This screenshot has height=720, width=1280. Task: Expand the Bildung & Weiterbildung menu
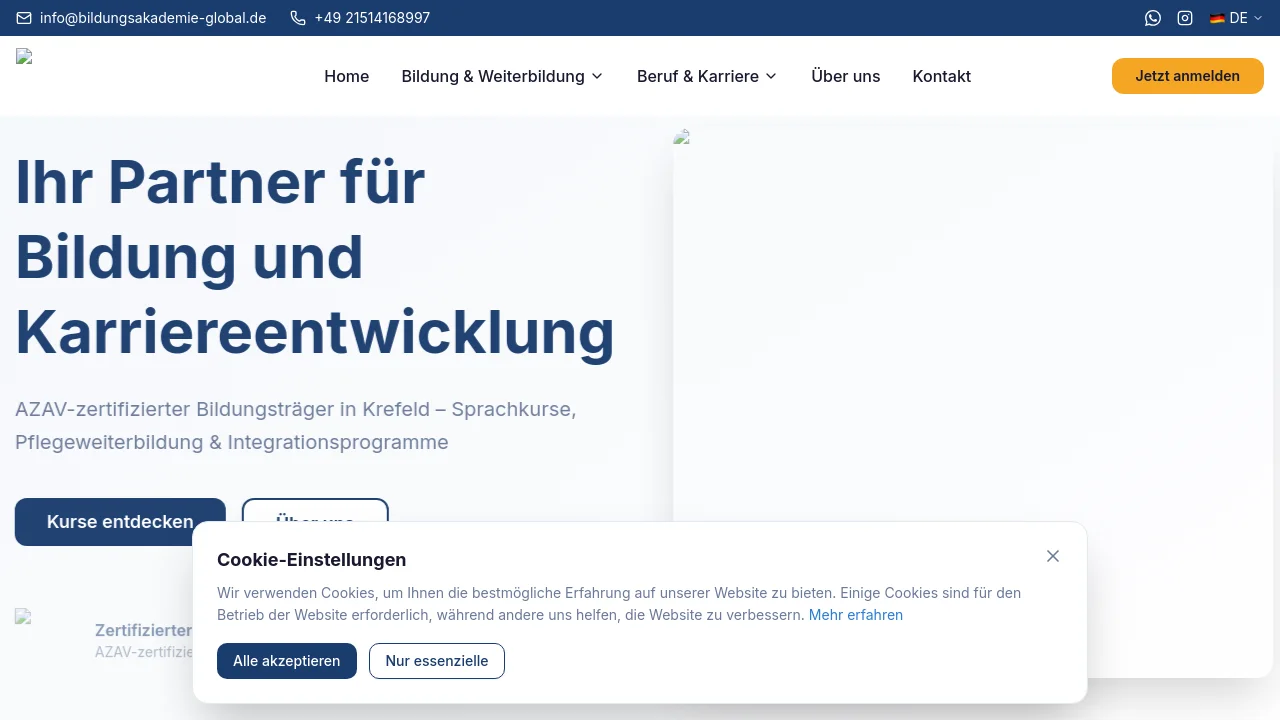[x=502, y=76]
